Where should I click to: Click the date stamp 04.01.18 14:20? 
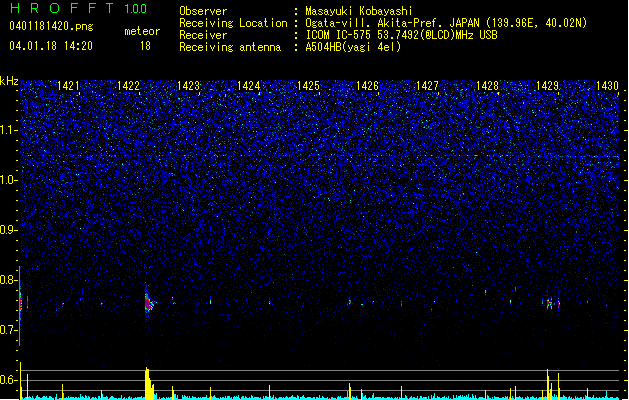(51, 46)
